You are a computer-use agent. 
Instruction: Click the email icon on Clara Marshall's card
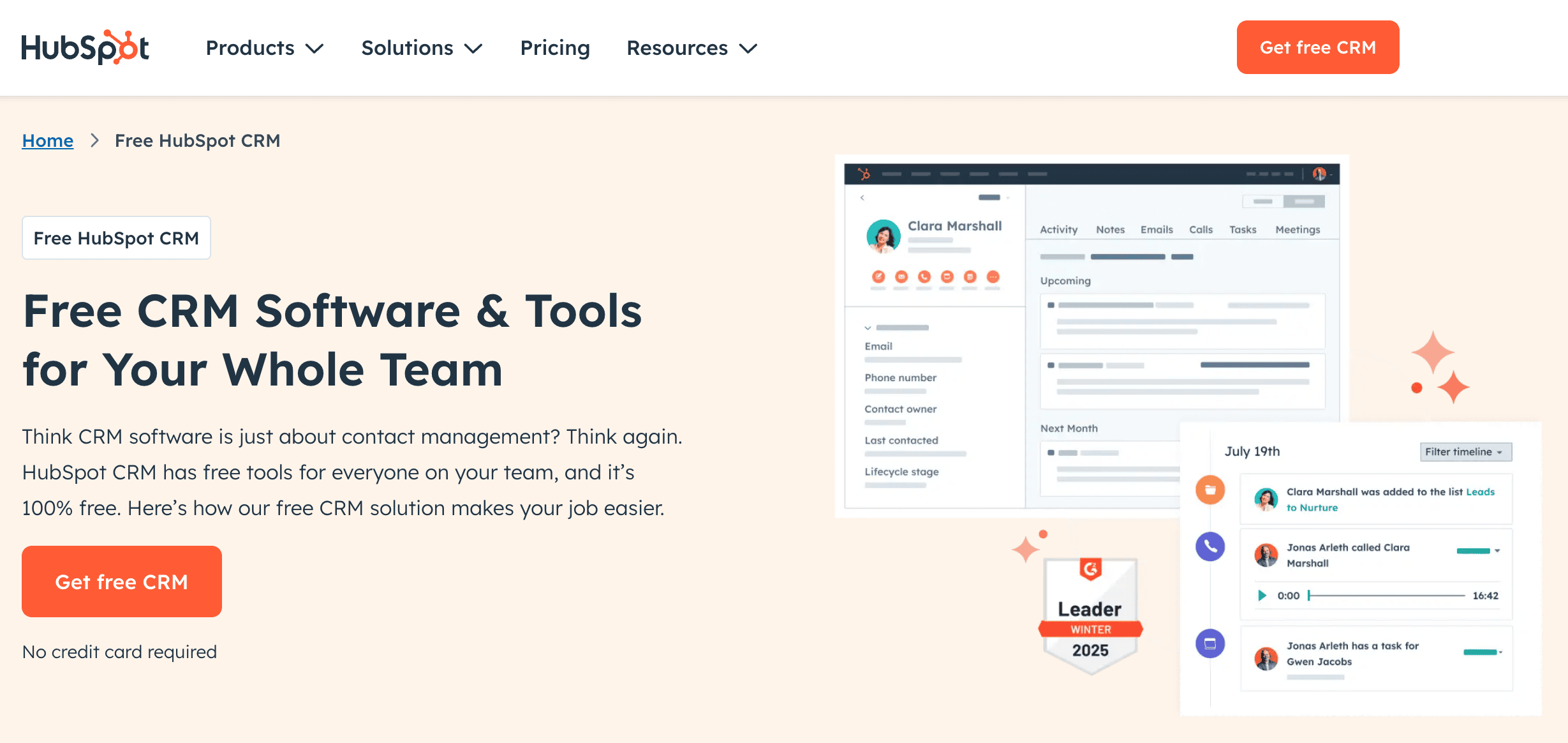click(901, 278)
